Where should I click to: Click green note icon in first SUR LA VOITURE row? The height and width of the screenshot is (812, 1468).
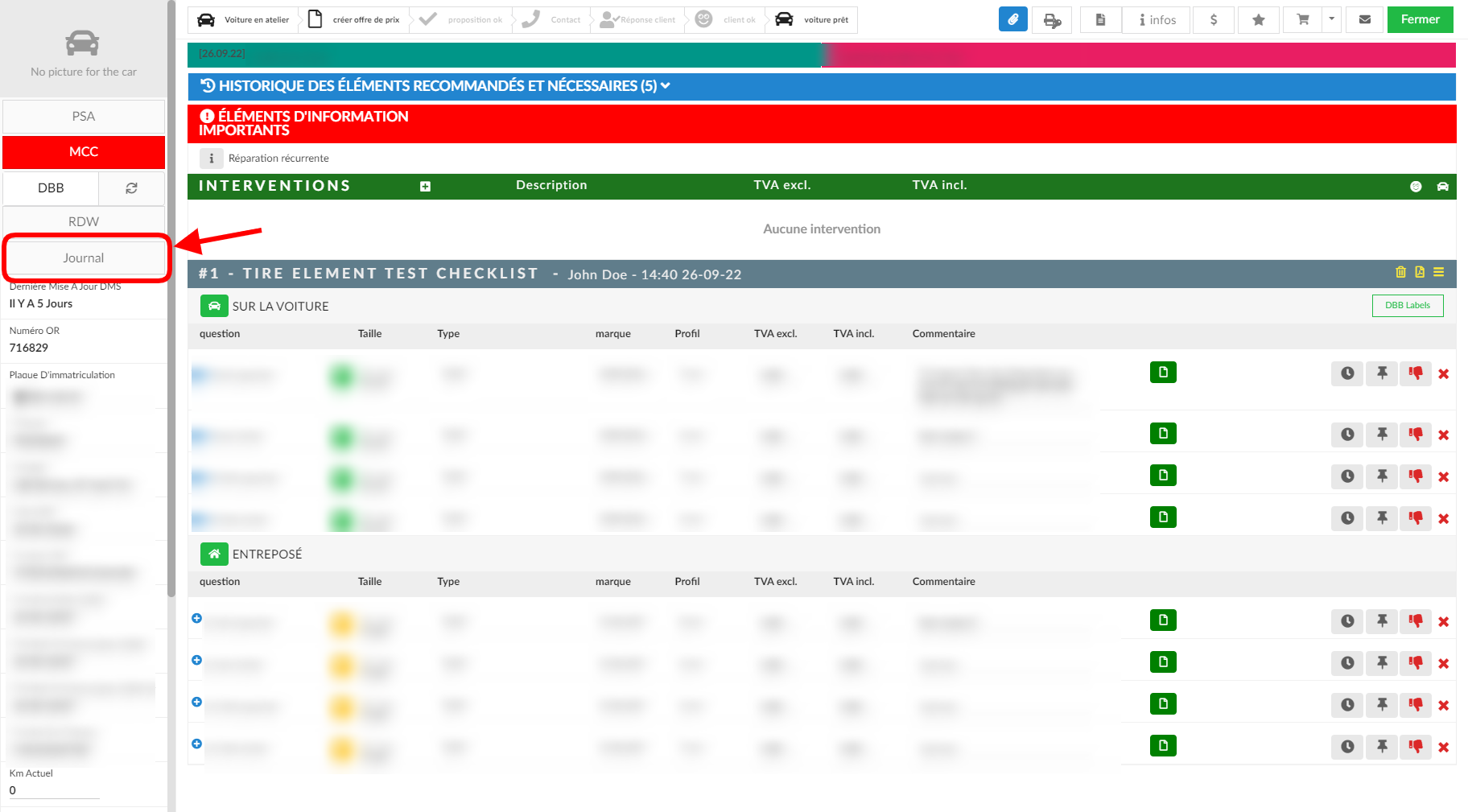coord(1163,372)
